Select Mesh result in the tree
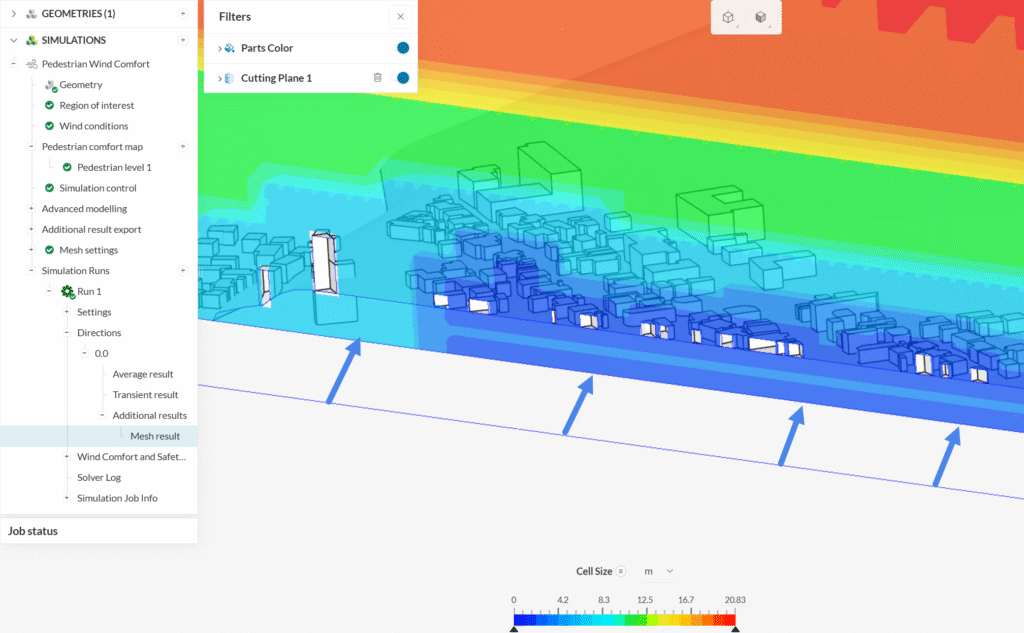Screen dimensions: 1024x633 (x=155, y=436)
